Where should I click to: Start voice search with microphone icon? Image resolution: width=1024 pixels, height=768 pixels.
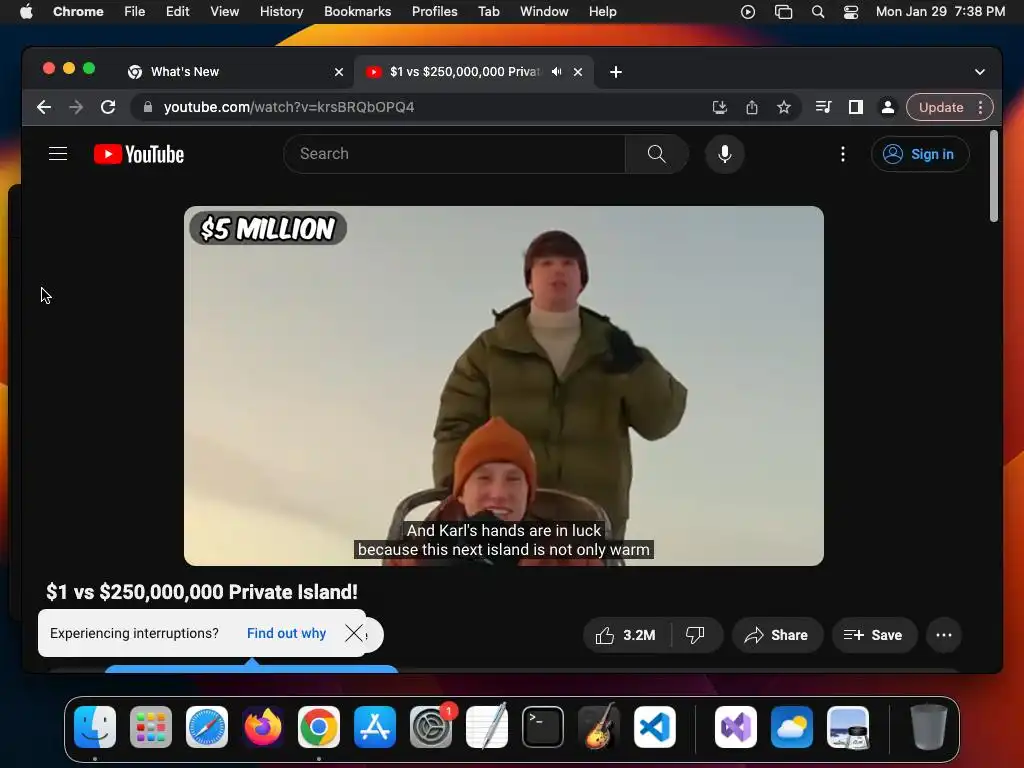coord(724,154)
